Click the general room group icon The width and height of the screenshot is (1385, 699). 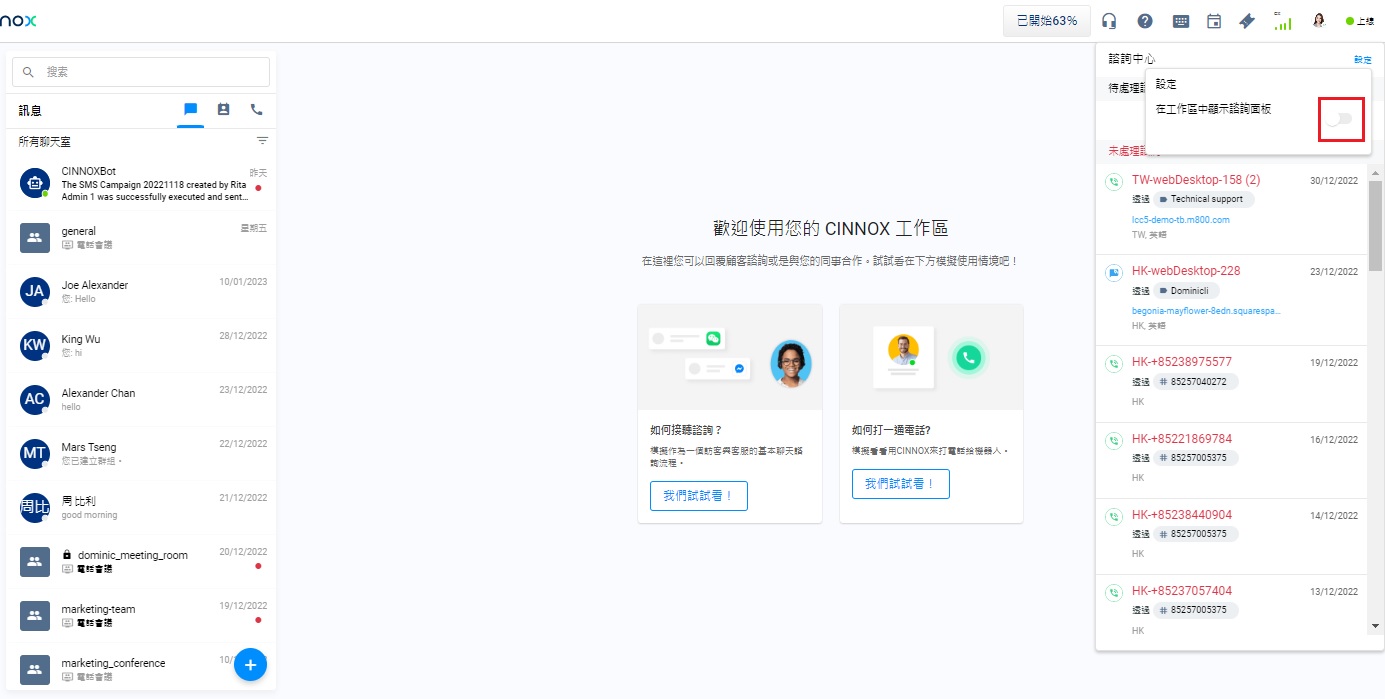(x=35, y=237)
